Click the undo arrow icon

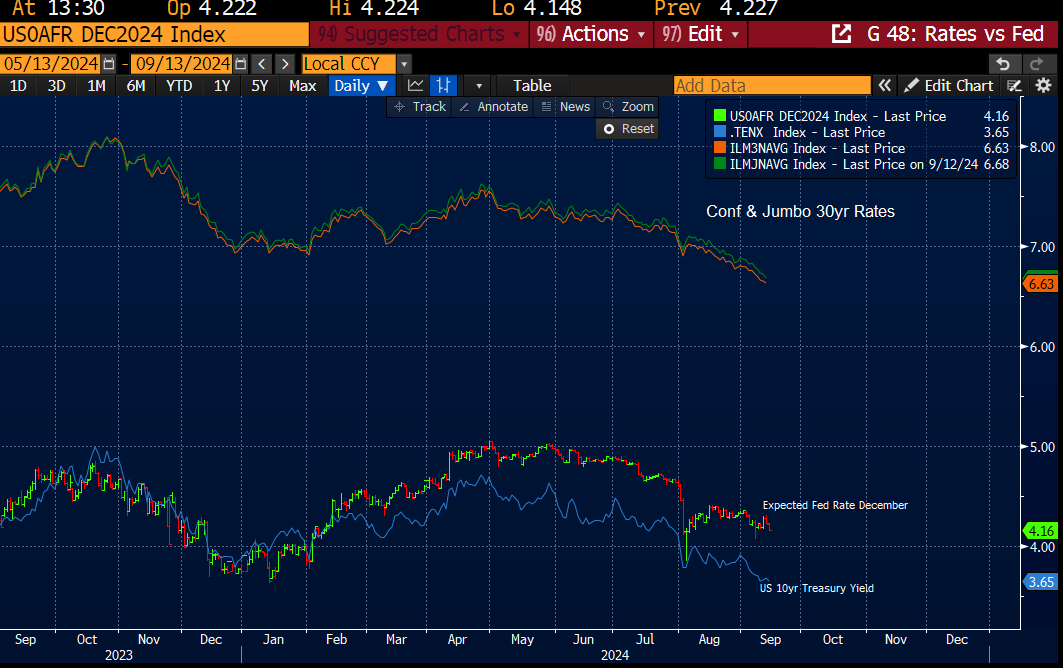tap(1005, 63)
